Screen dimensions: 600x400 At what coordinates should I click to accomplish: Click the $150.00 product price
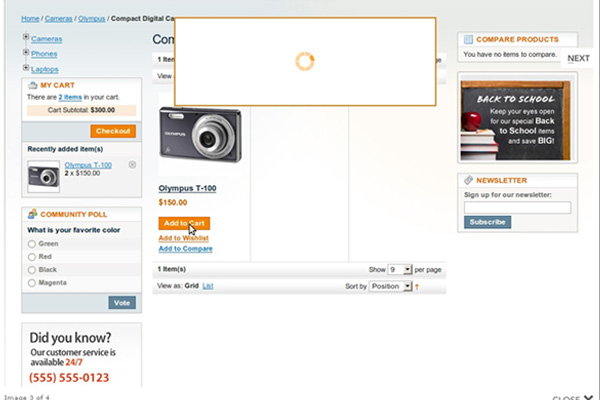click(x=173, y=202)
